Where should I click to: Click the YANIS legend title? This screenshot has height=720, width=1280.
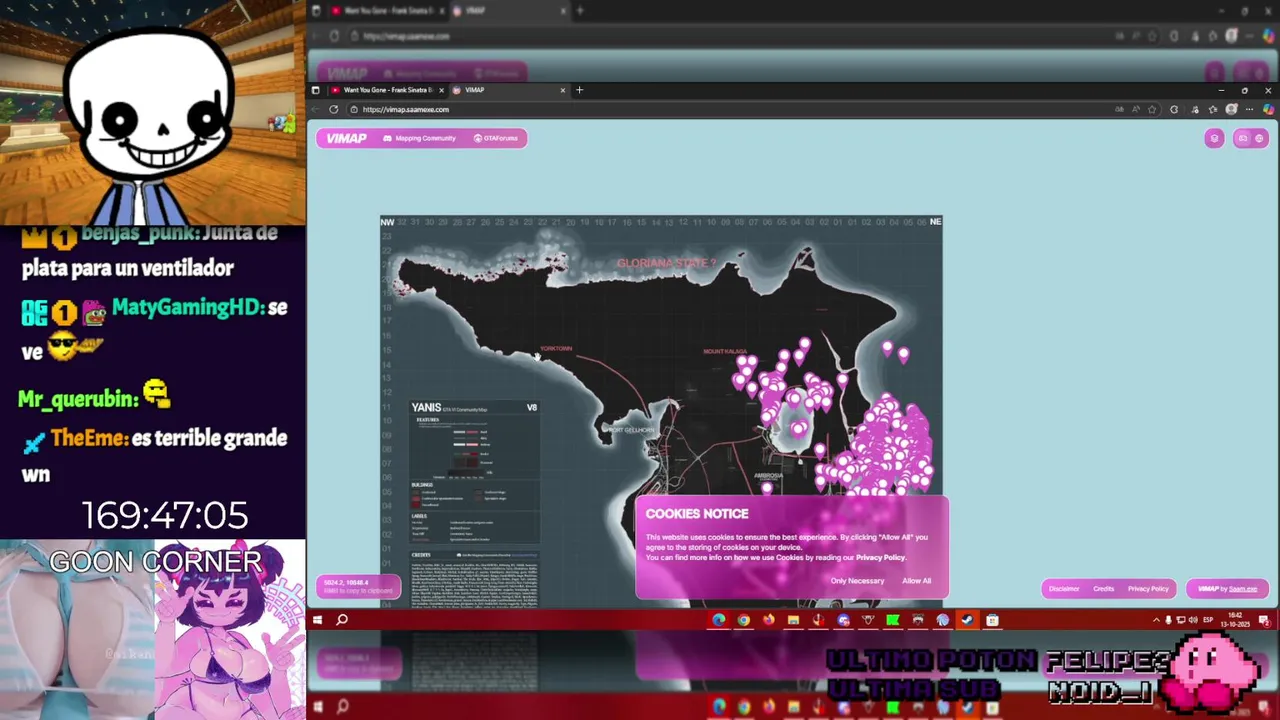point(426,408)
